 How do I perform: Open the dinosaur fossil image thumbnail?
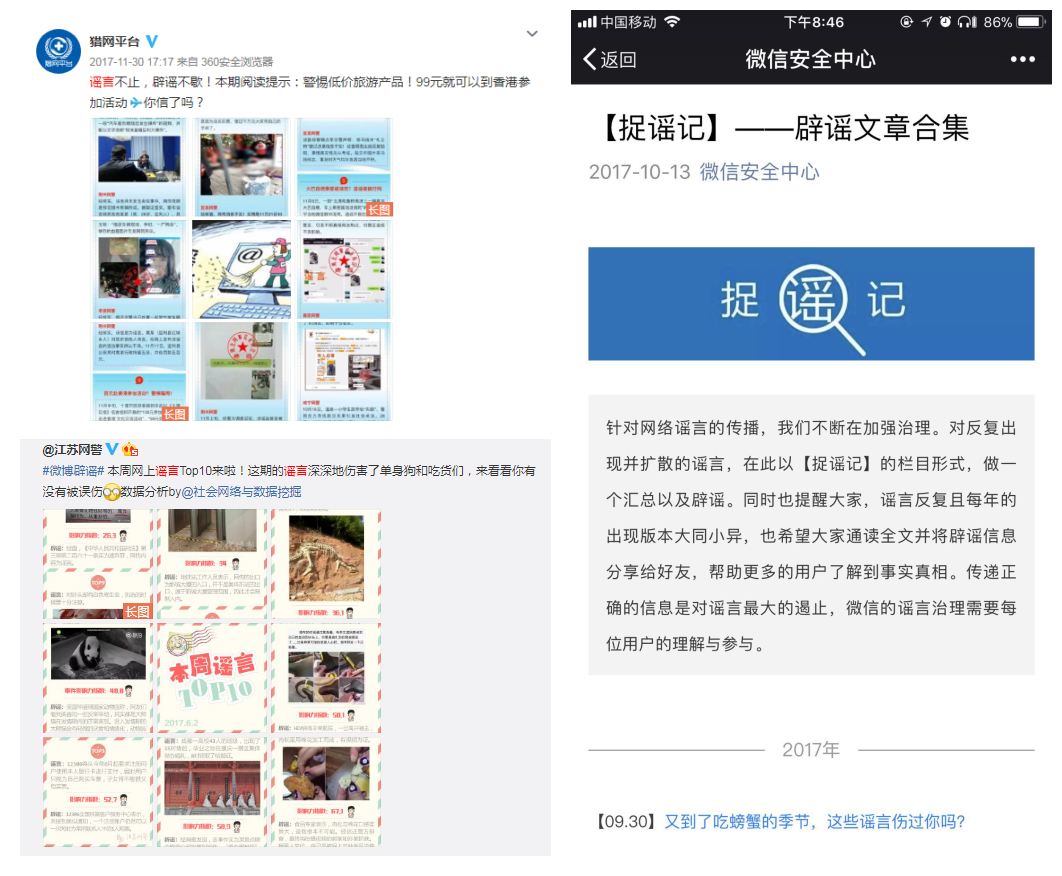326,565
